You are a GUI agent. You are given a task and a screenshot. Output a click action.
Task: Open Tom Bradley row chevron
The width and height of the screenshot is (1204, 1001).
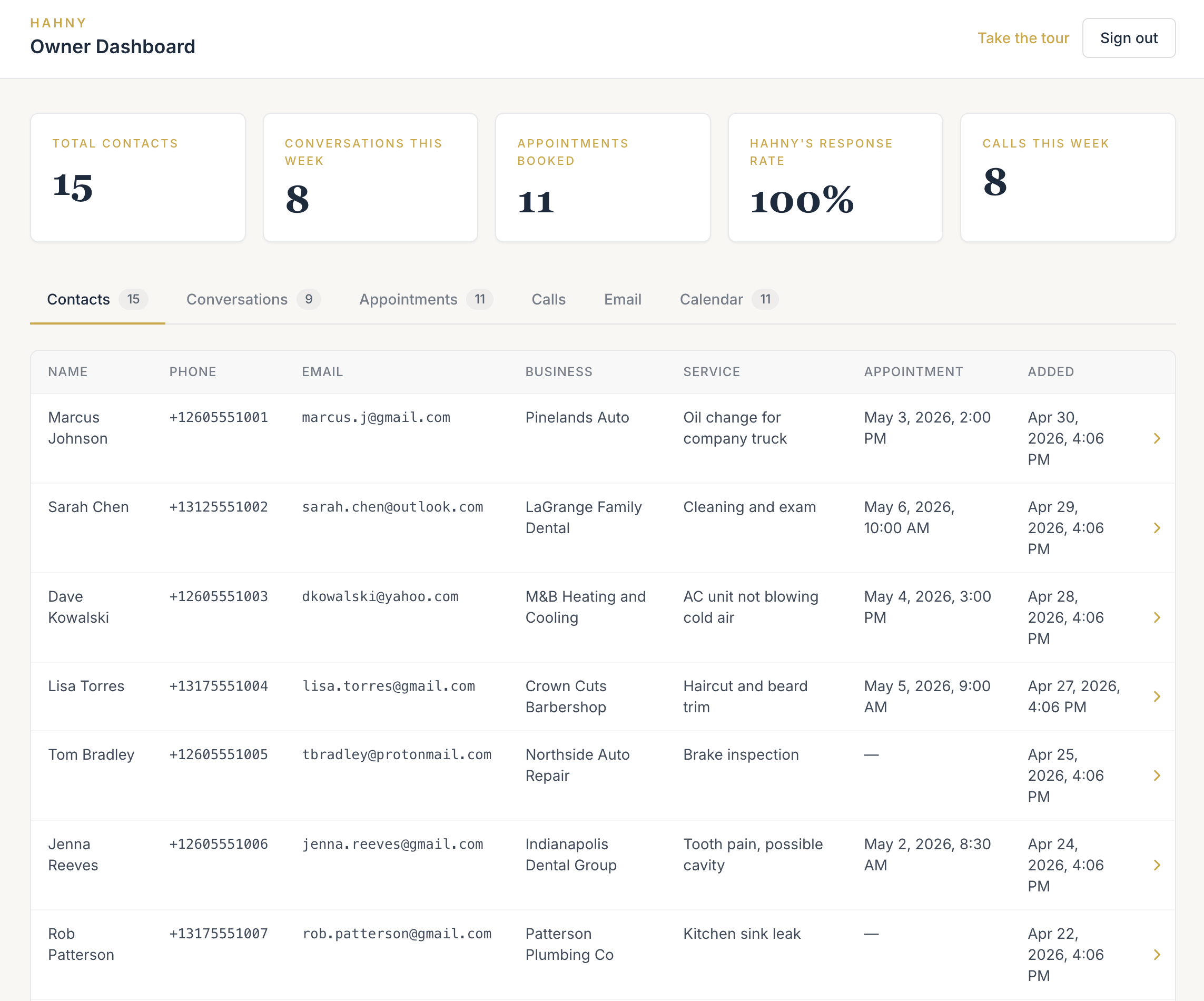coord(1157,776)
